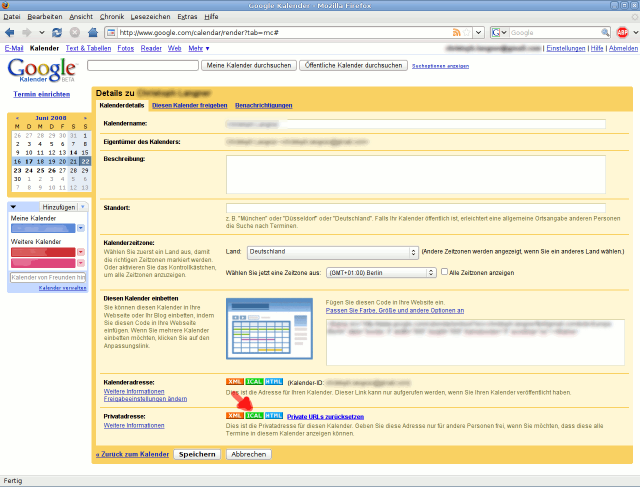
Task: Click Termin einrichten link
Action: (42, 94)
